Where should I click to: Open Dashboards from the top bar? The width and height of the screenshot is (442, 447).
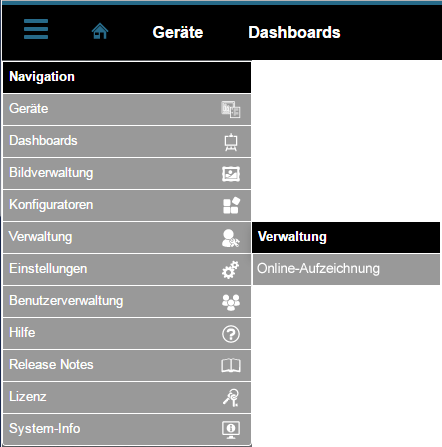pyautogui.click(x=294, y=32)
